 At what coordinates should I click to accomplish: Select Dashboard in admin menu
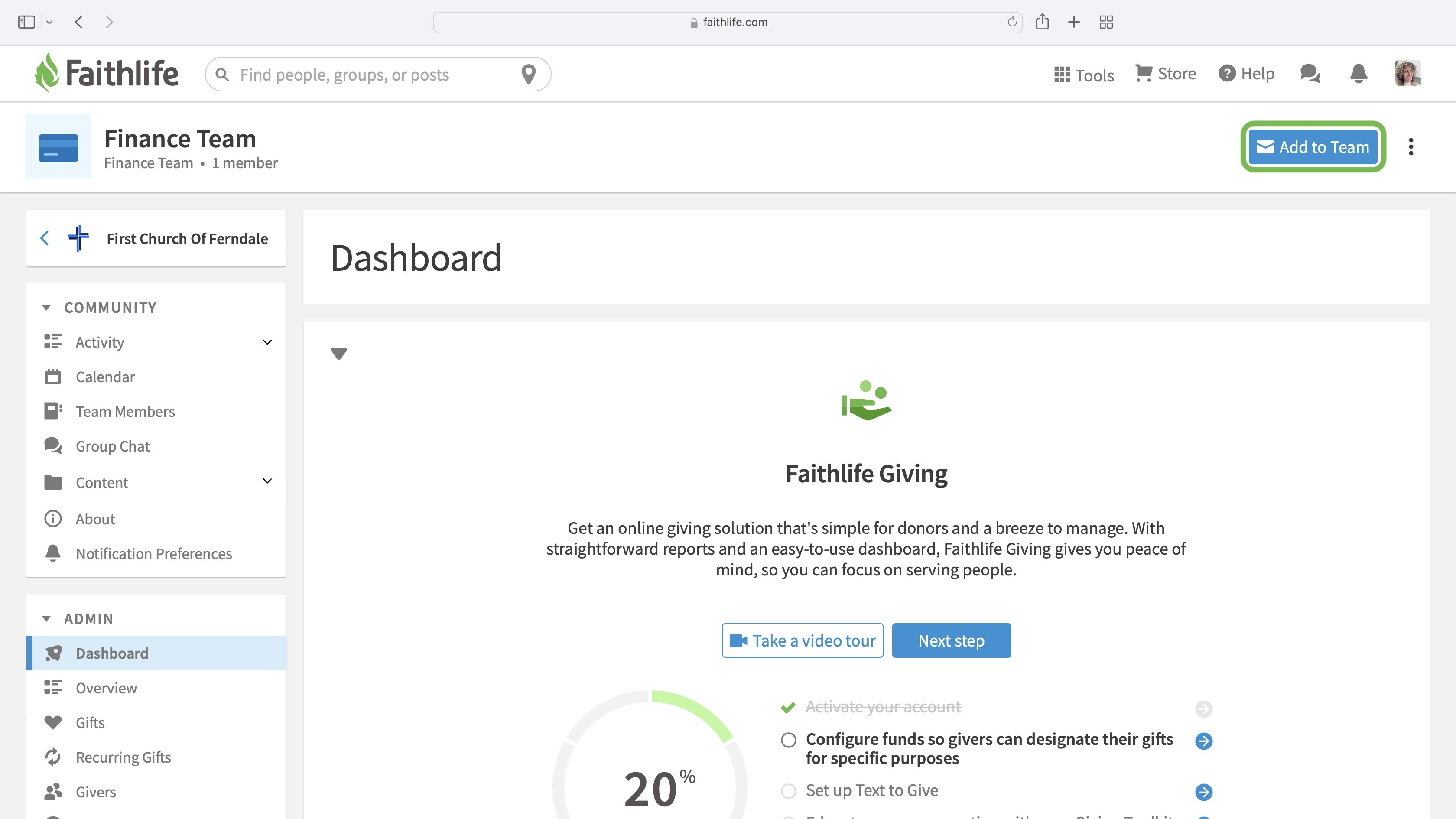[x=156, y=653]
